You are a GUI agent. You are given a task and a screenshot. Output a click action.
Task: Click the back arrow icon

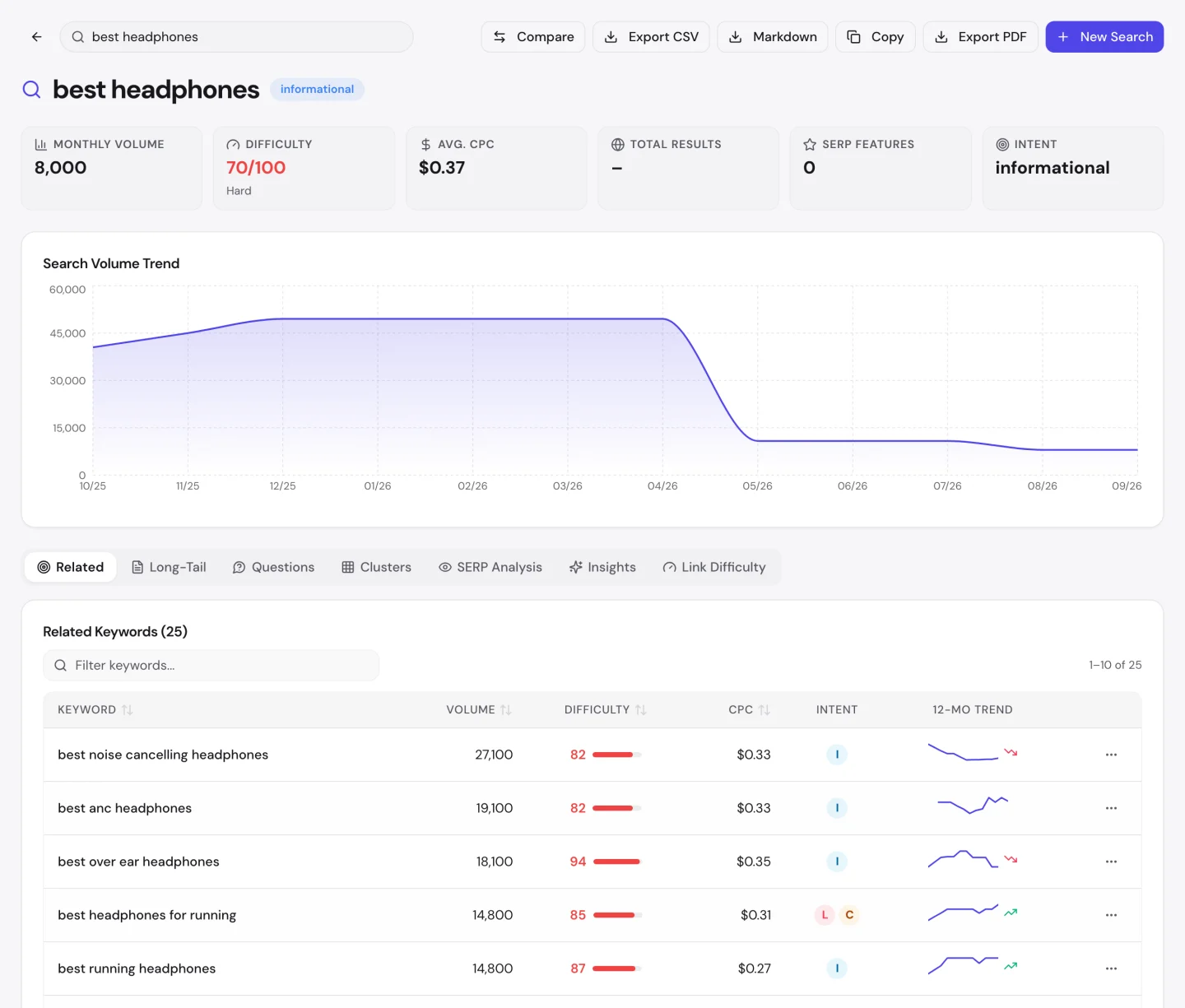pos(36,37)
